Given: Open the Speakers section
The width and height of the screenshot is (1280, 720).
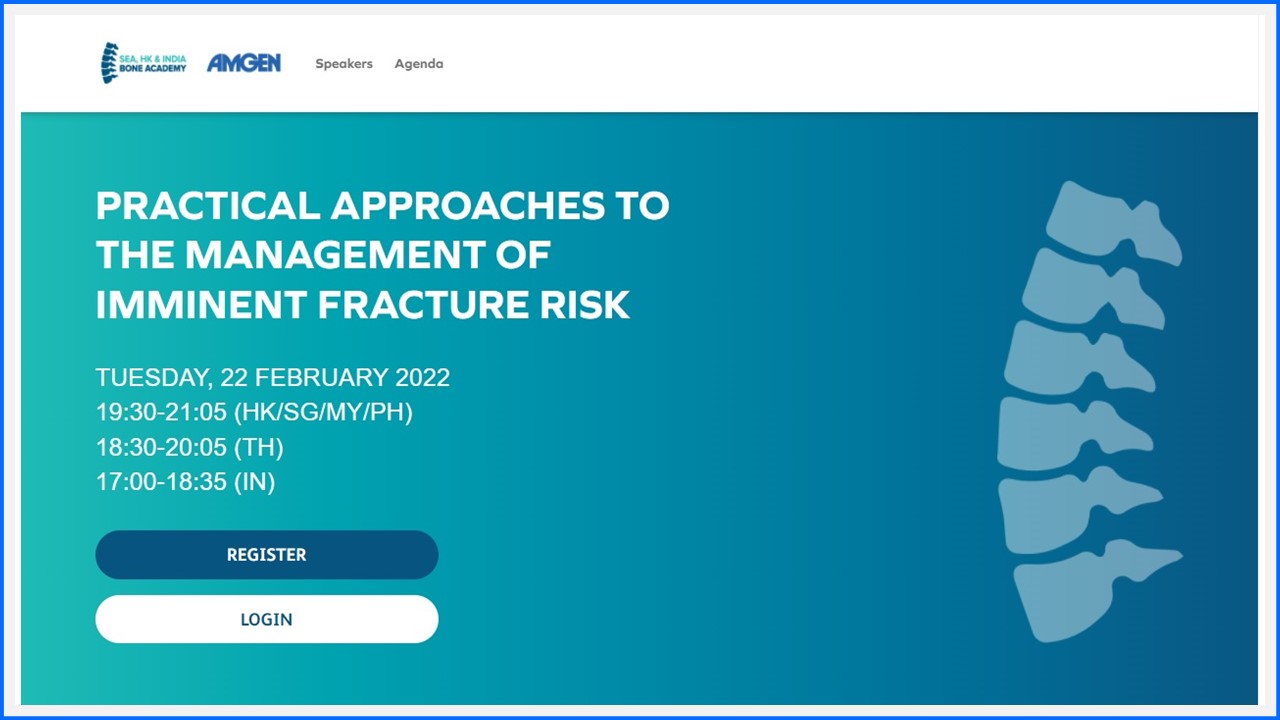Looking at the screenshot, I should [344, 64].
